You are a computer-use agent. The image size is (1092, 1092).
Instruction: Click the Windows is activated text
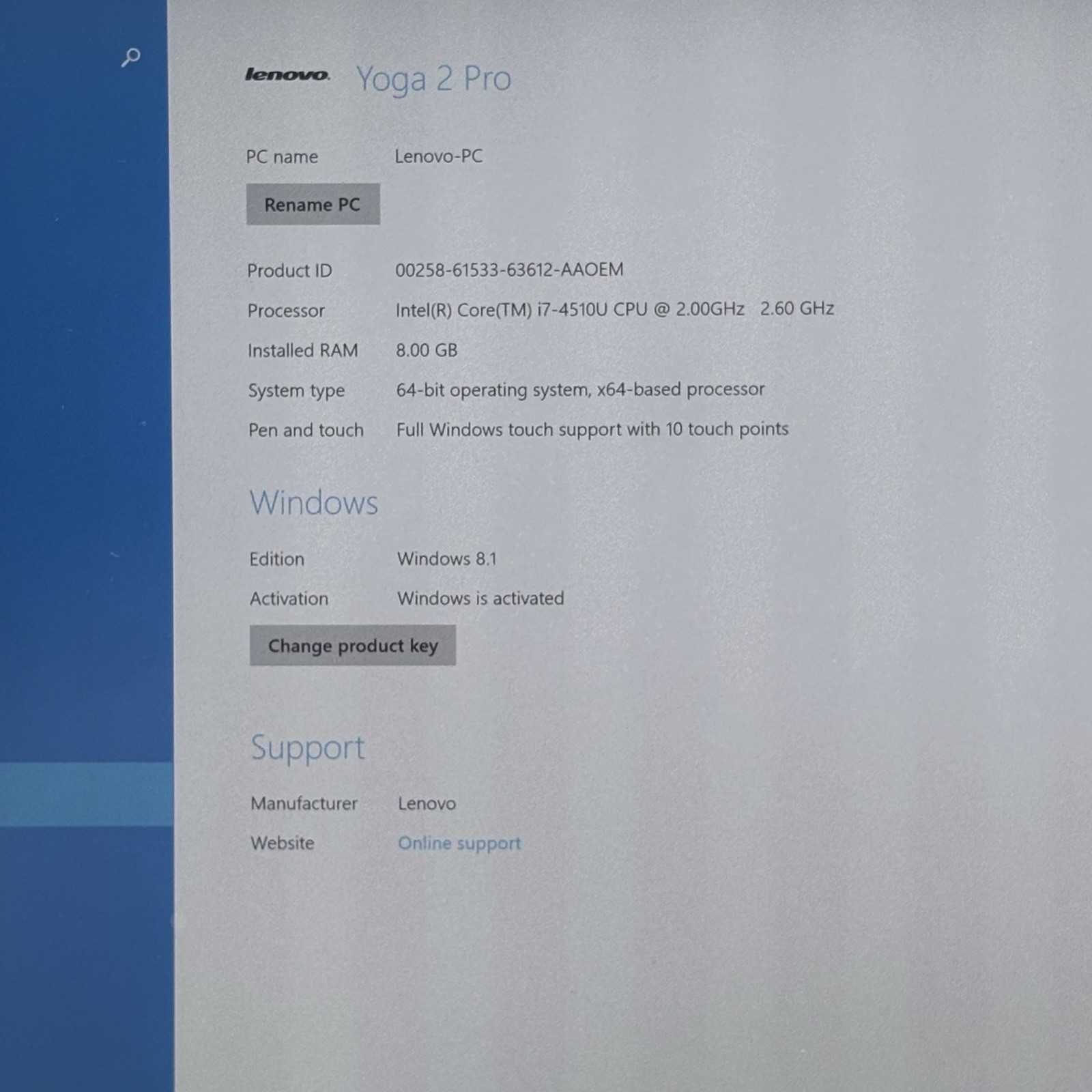(x=480, y=599)
